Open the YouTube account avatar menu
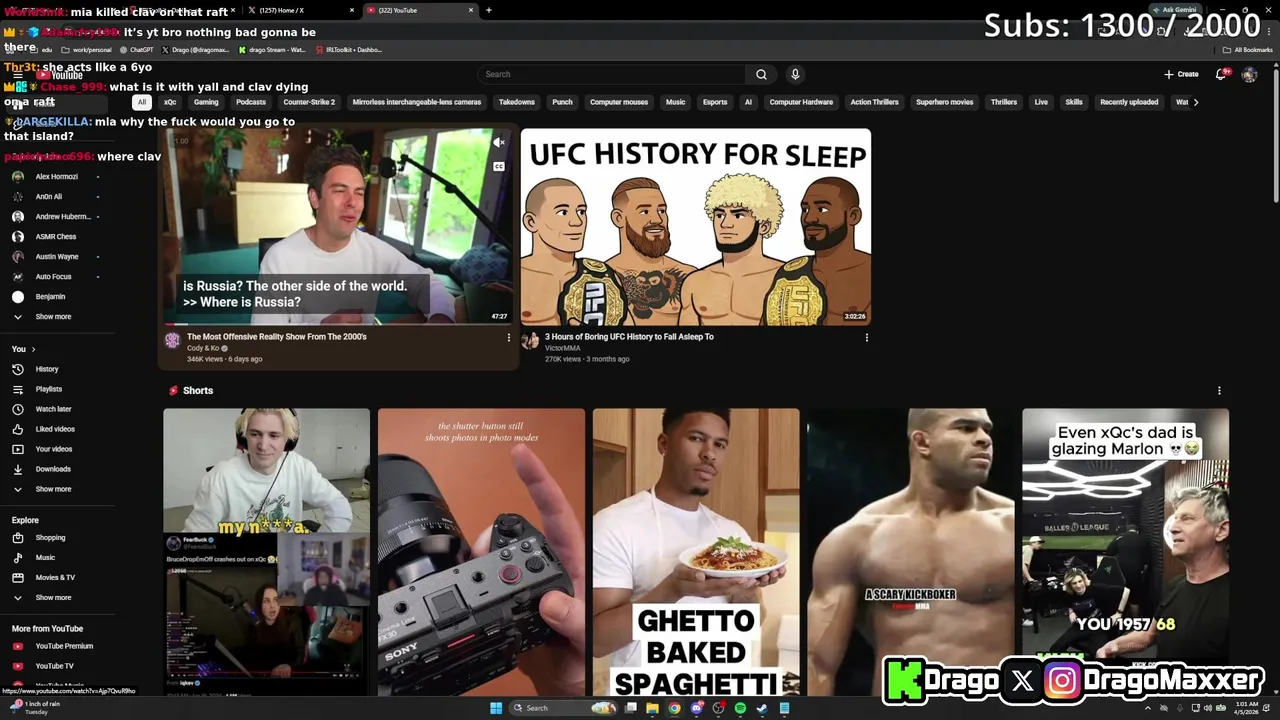The height and width of the screenshot is (720, 1280). tap(1249, 74)
